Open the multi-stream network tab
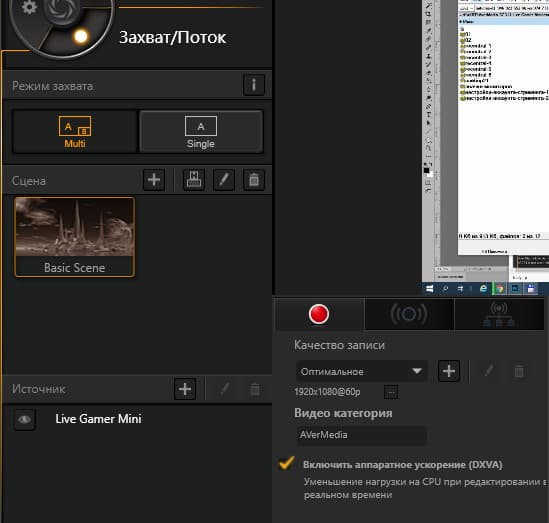Screen dimensions: 549x523 (x=499, y=314)
